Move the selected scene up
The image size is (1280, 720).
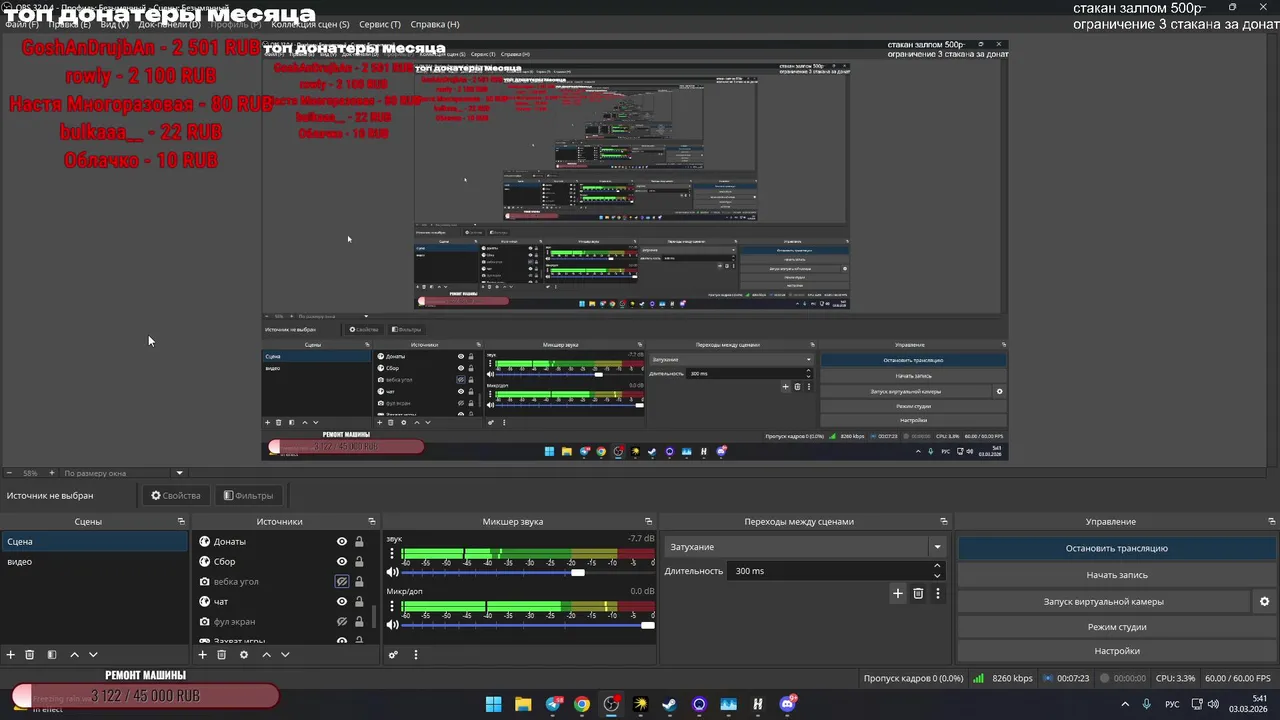pyautogui.click(x=74, y=655)
